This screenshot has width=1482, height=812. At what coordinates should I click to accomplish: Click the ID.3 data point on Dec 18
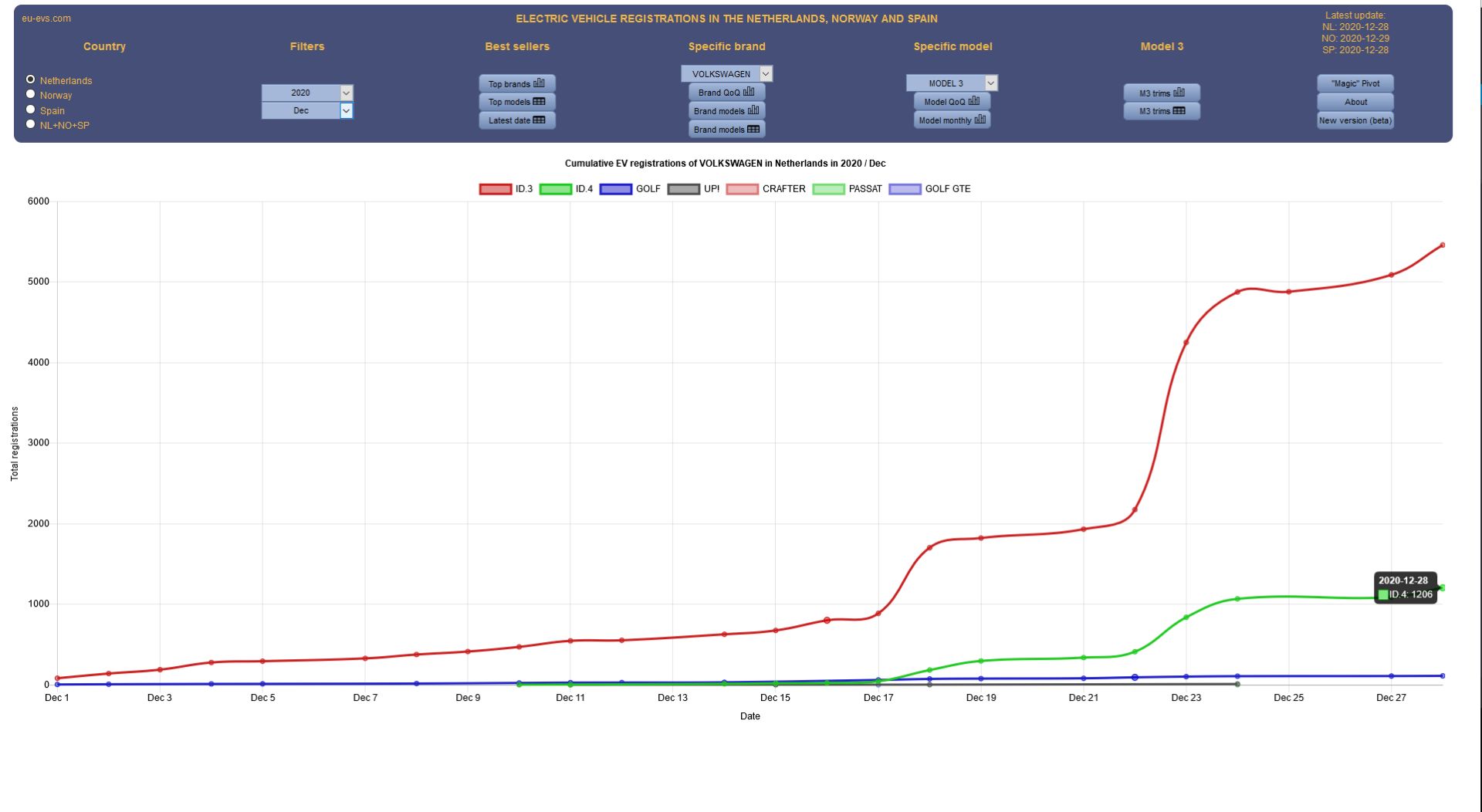pyautogui.click(x=929, y=547)
